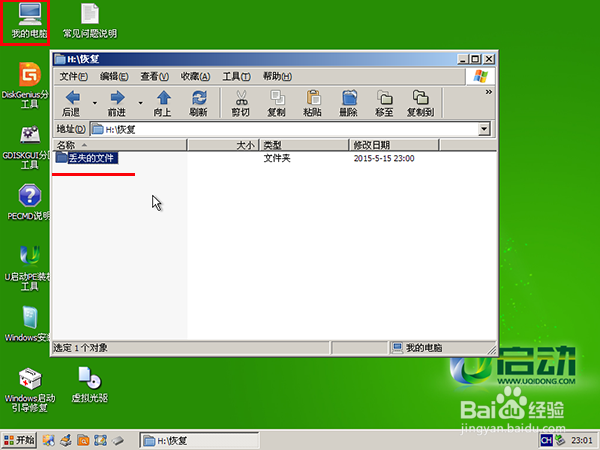This screenshot has width=600, height=450.
Task: Sort by the 修改日期 column header
Action: 394,145
